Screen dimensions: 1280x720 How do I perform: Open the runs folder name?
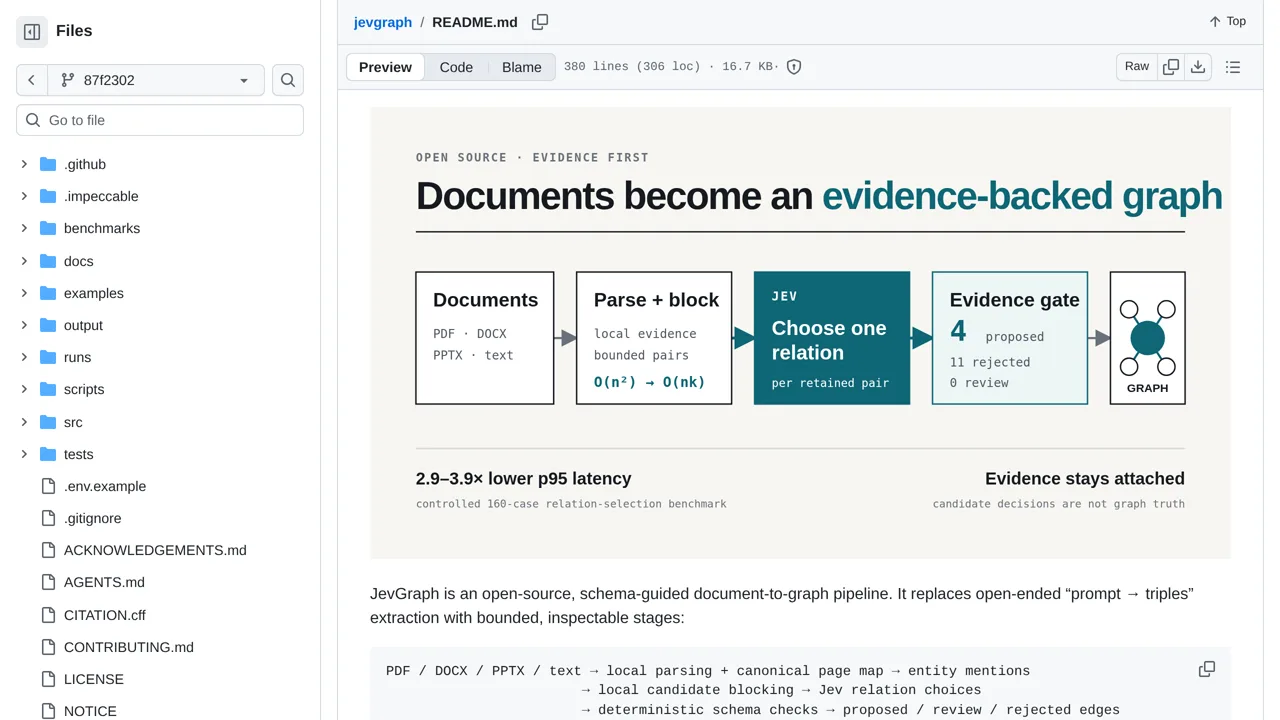77,357
